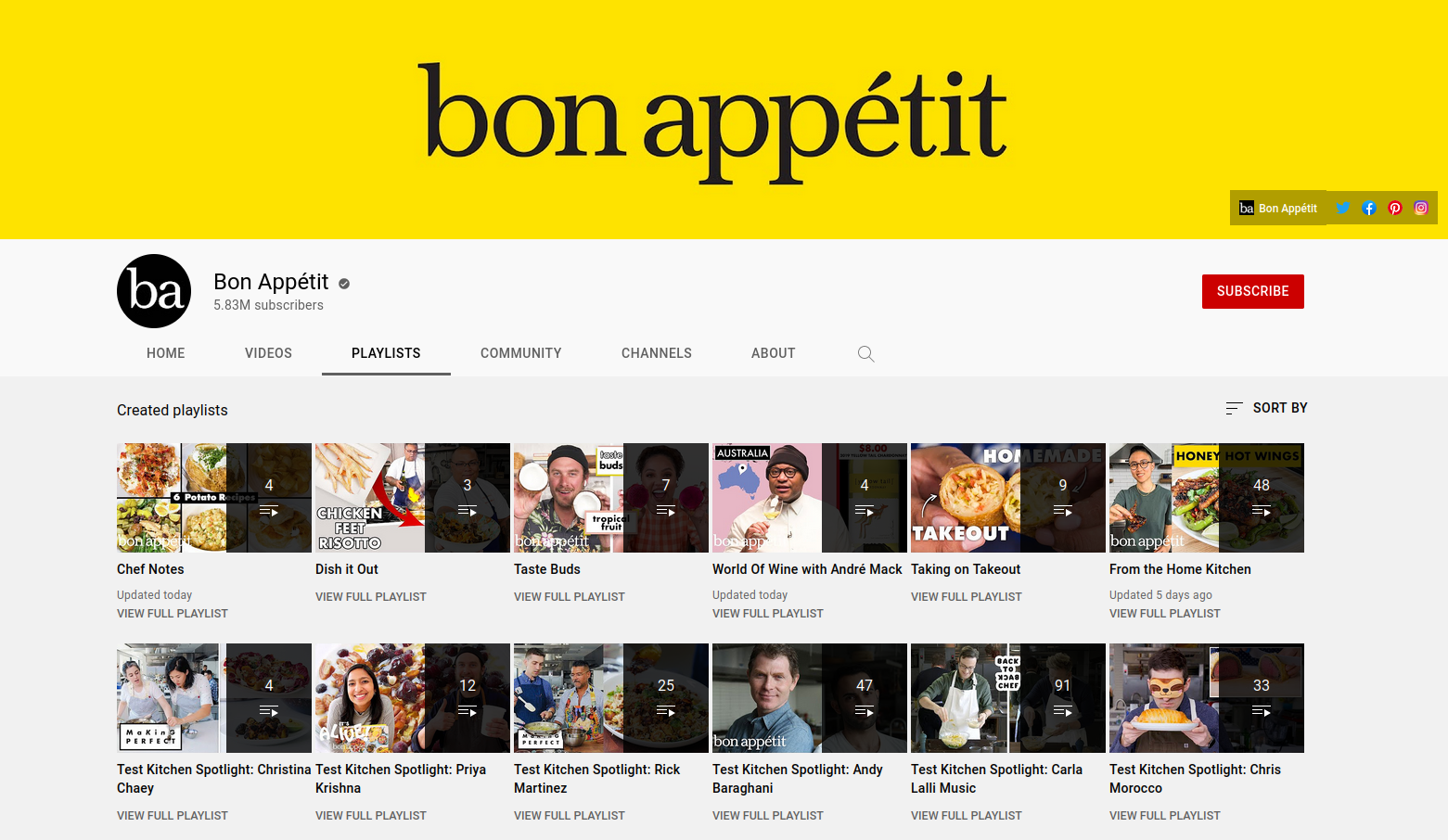The width and height of the screenshot is (1448, 840).
Task: View full playlist for Taste Buds
Action: (570, 597)
